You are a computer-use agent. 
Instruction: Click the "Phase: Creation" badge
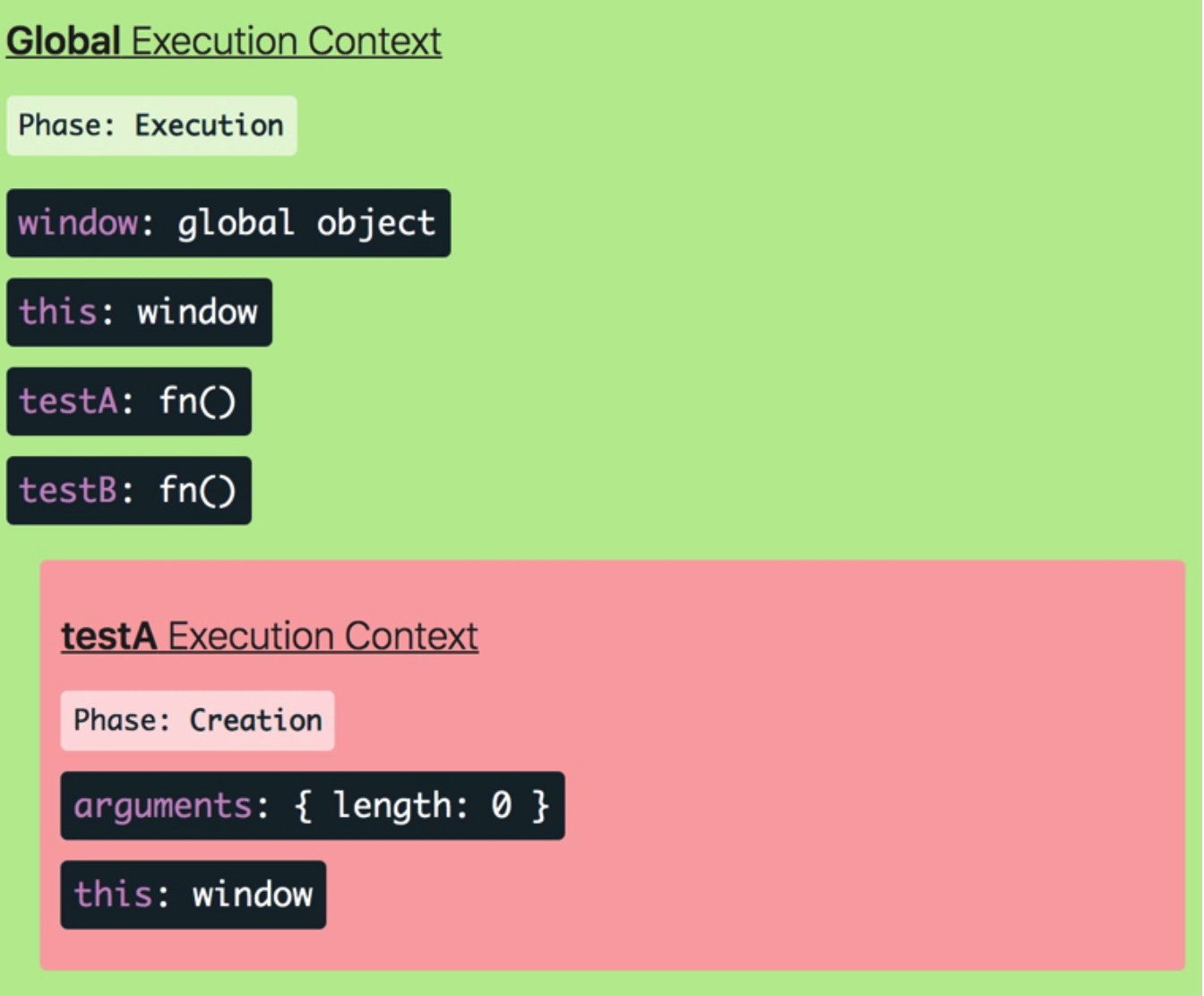click(x=197, y=720)
